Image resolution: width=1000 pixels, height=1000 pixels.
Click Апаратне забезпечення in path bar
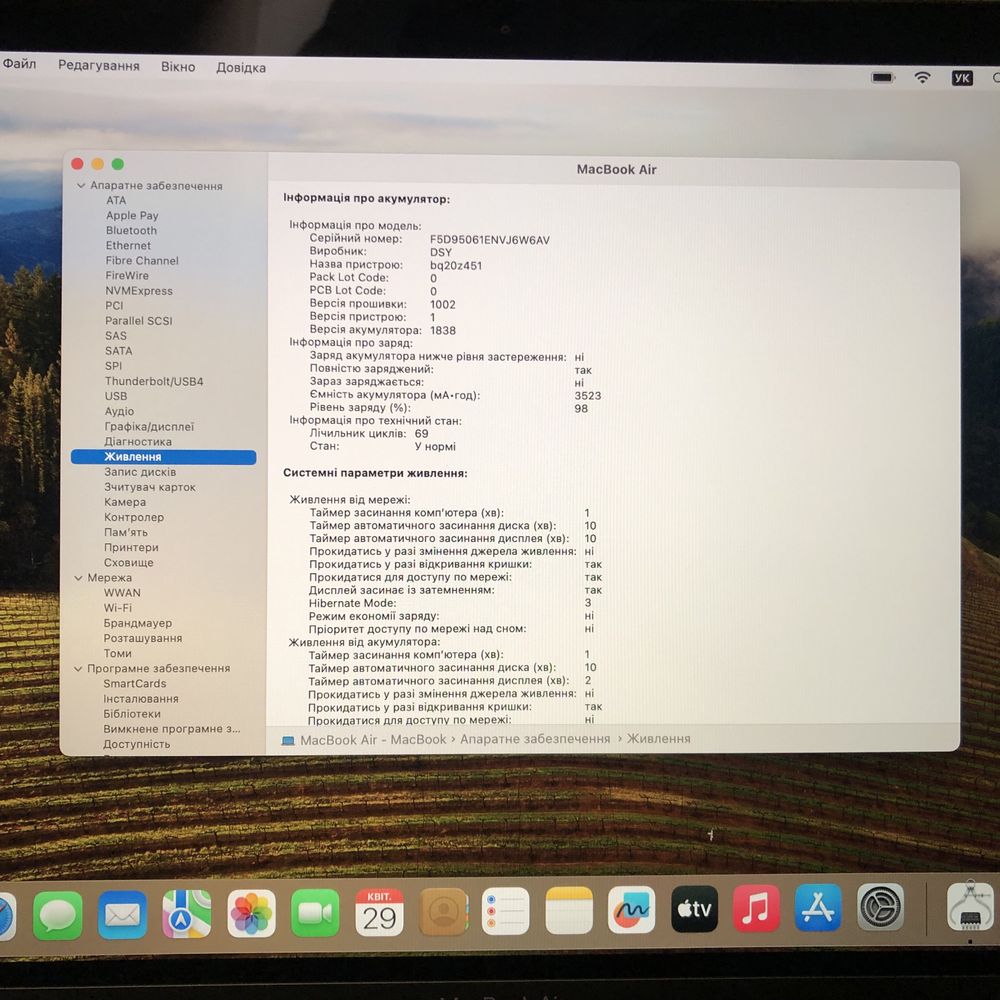(535, 739)
